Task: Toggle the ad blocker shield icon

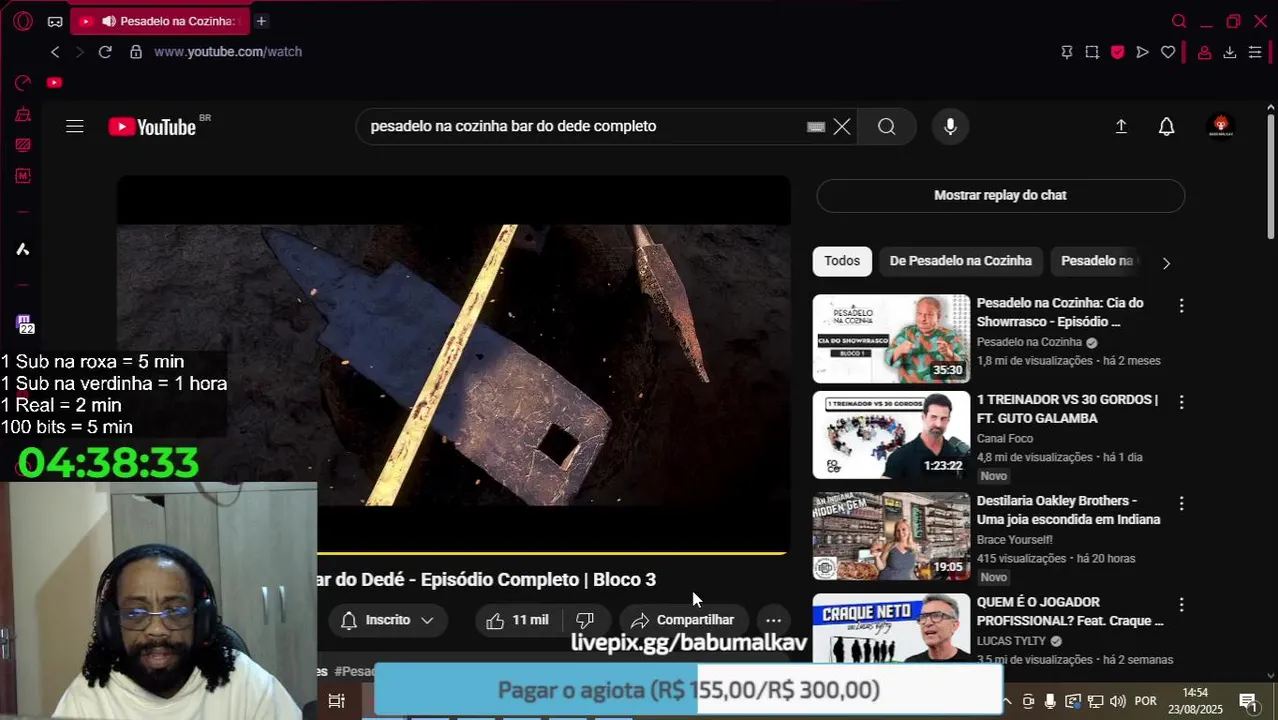Action: [x=1117, y=52]
